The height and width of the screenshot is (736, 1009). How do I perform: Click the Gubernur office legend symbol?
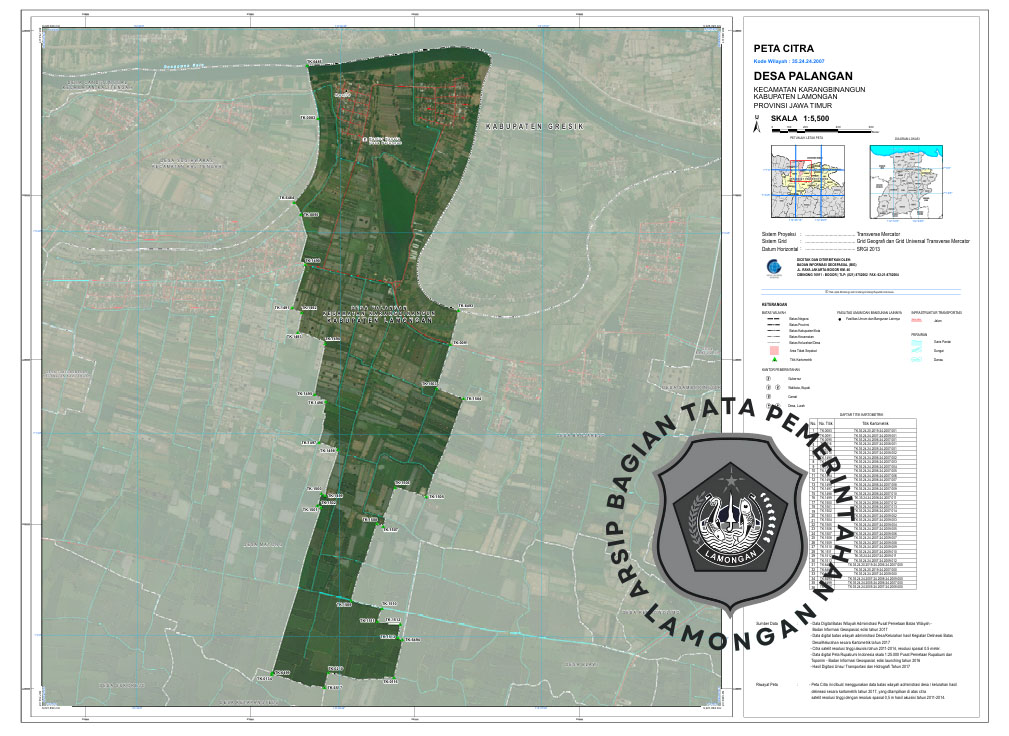click(x=768, y=380)
